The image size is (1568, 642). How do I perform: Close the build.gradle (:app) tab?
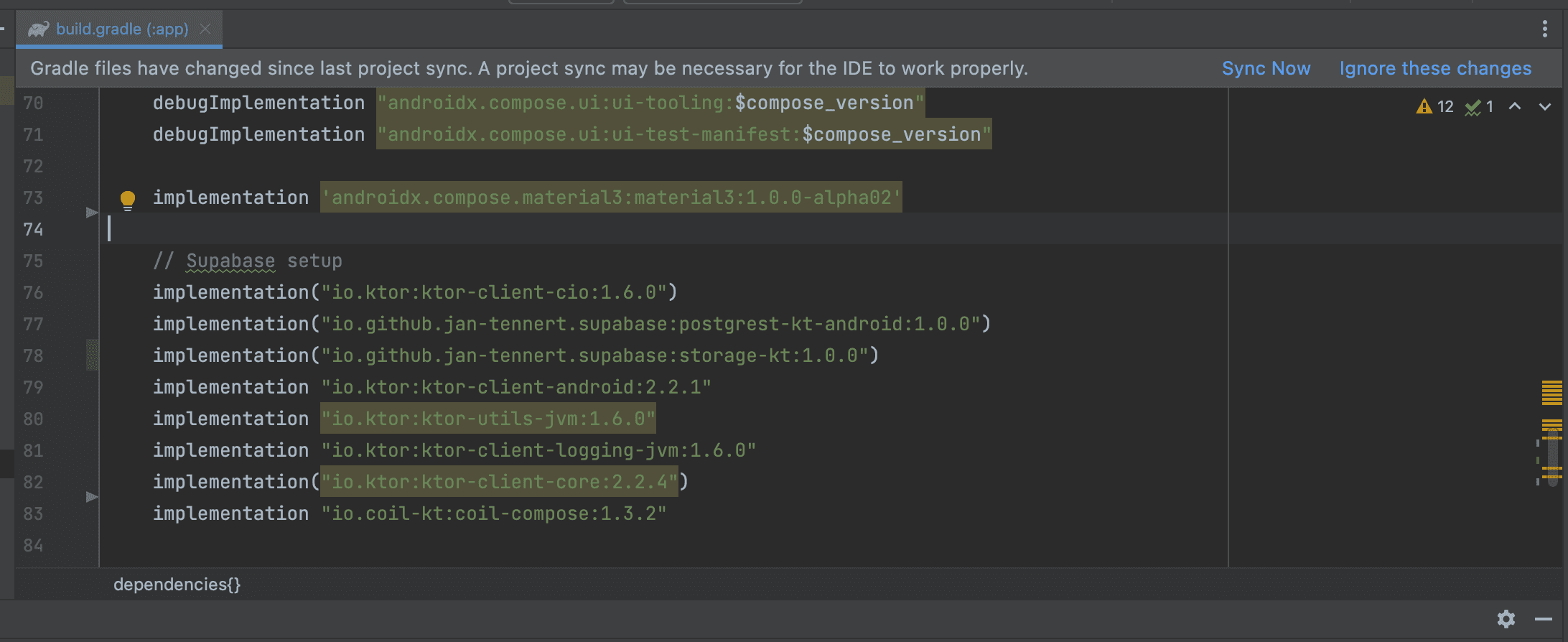(205, 29)
